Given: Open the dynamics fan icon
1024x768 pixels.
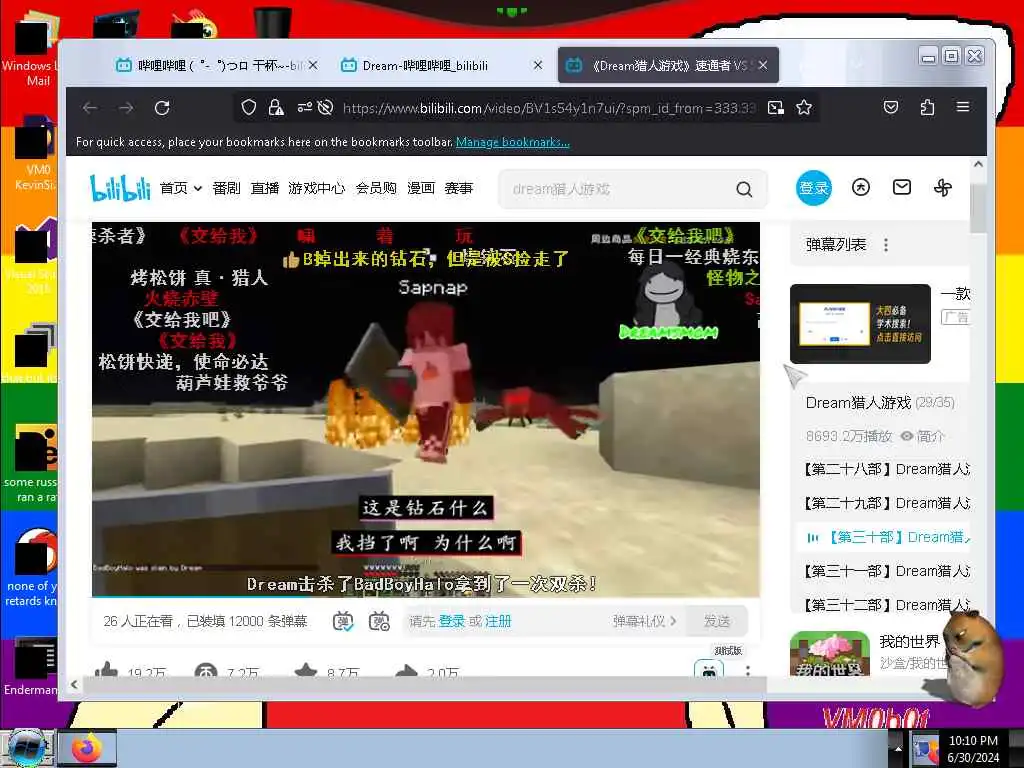Looking at the screenshot, I should coord(942,188).
